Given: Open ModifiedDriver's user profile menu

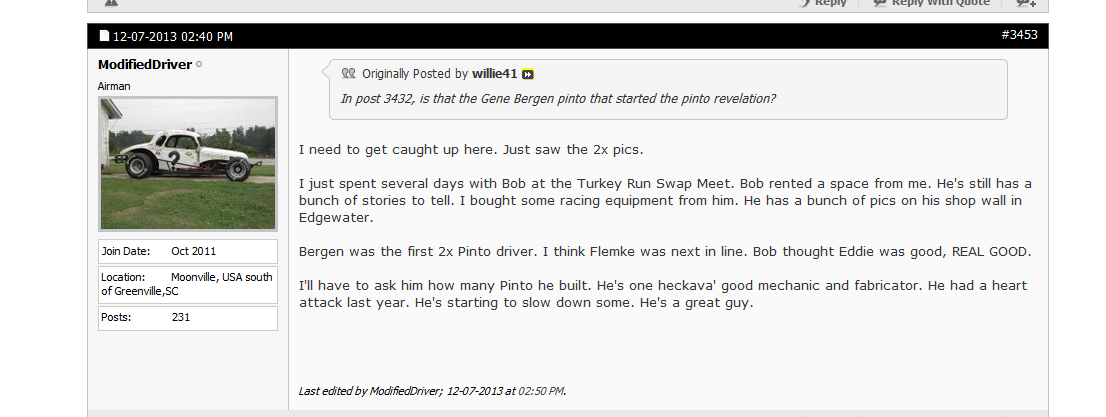Looking at the screenshot, I should 145,64.
